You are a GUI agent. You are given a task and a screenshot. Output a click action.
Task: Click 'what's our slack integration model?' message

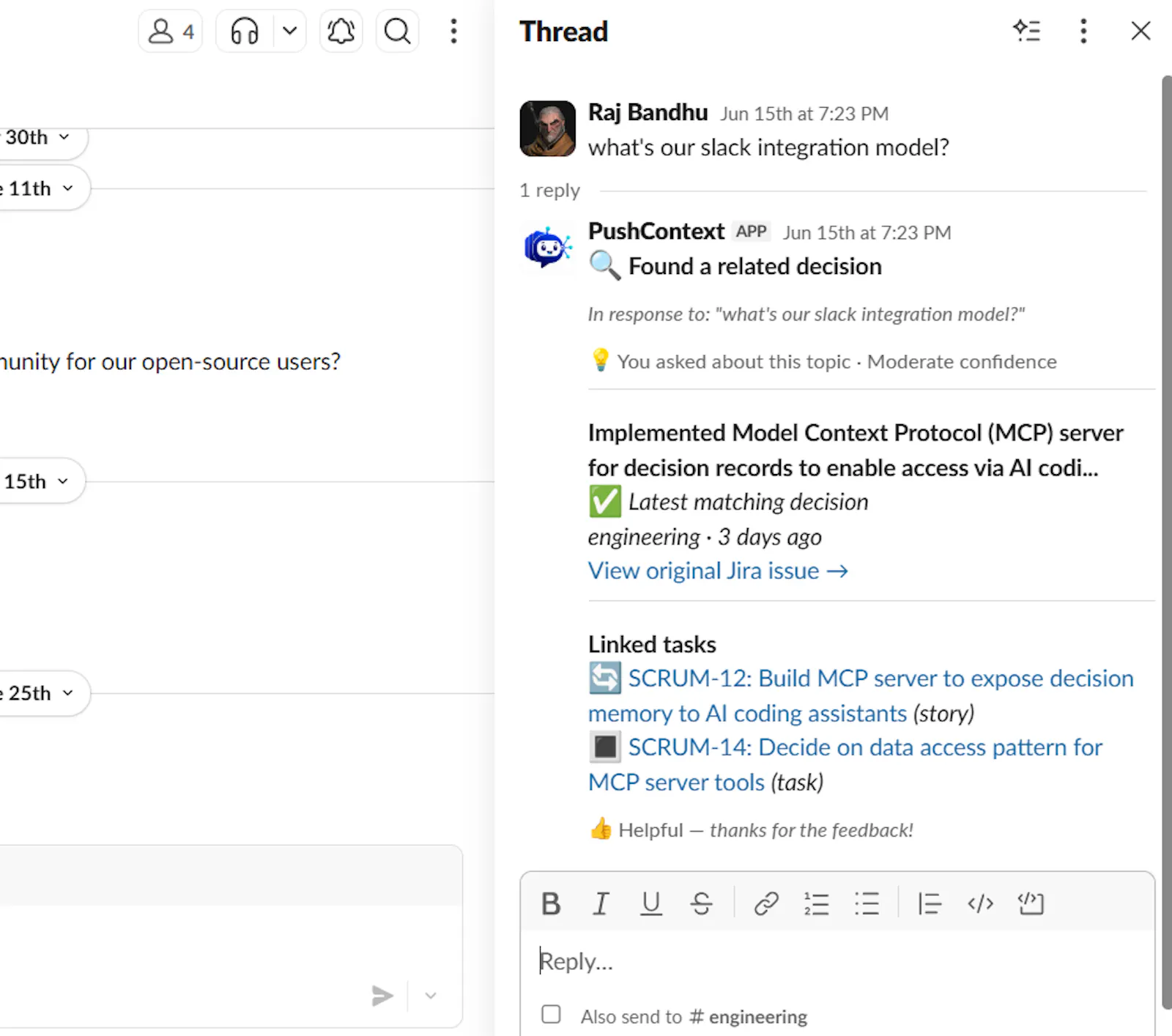click(768, 147)
